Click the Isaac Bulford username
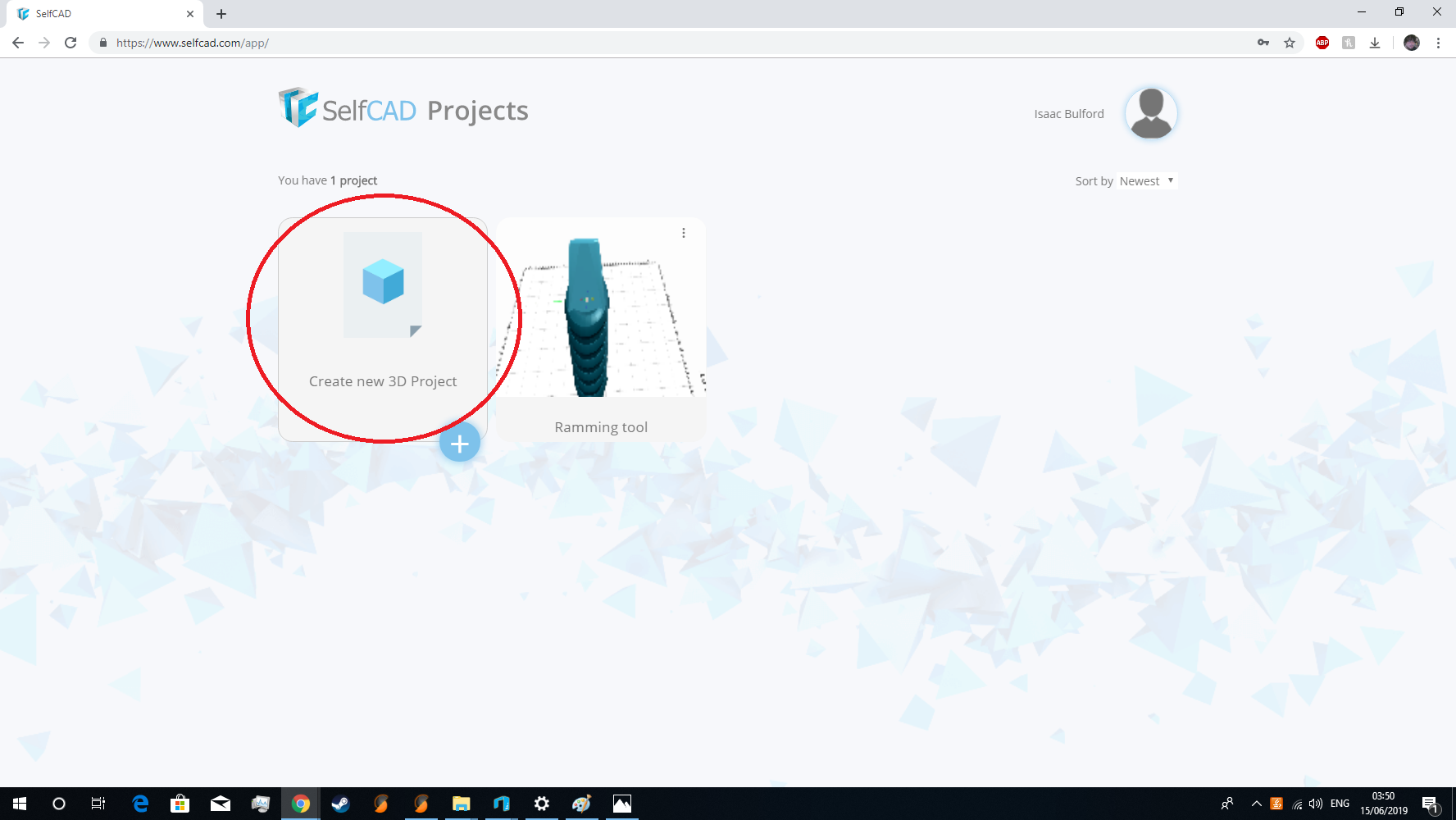Viewport: 1456px width, 820px height. [x=1069, y=114]
